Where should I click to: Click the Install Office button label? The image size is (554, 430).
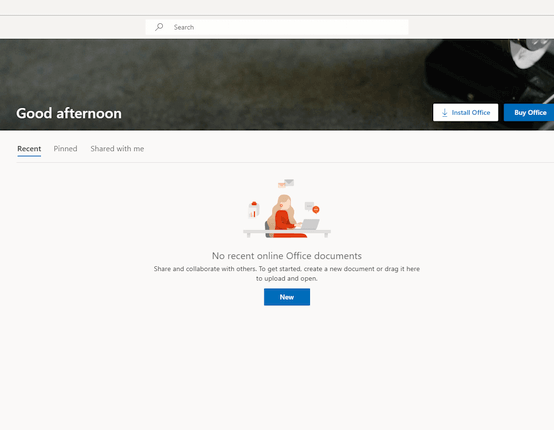point(471,113)
